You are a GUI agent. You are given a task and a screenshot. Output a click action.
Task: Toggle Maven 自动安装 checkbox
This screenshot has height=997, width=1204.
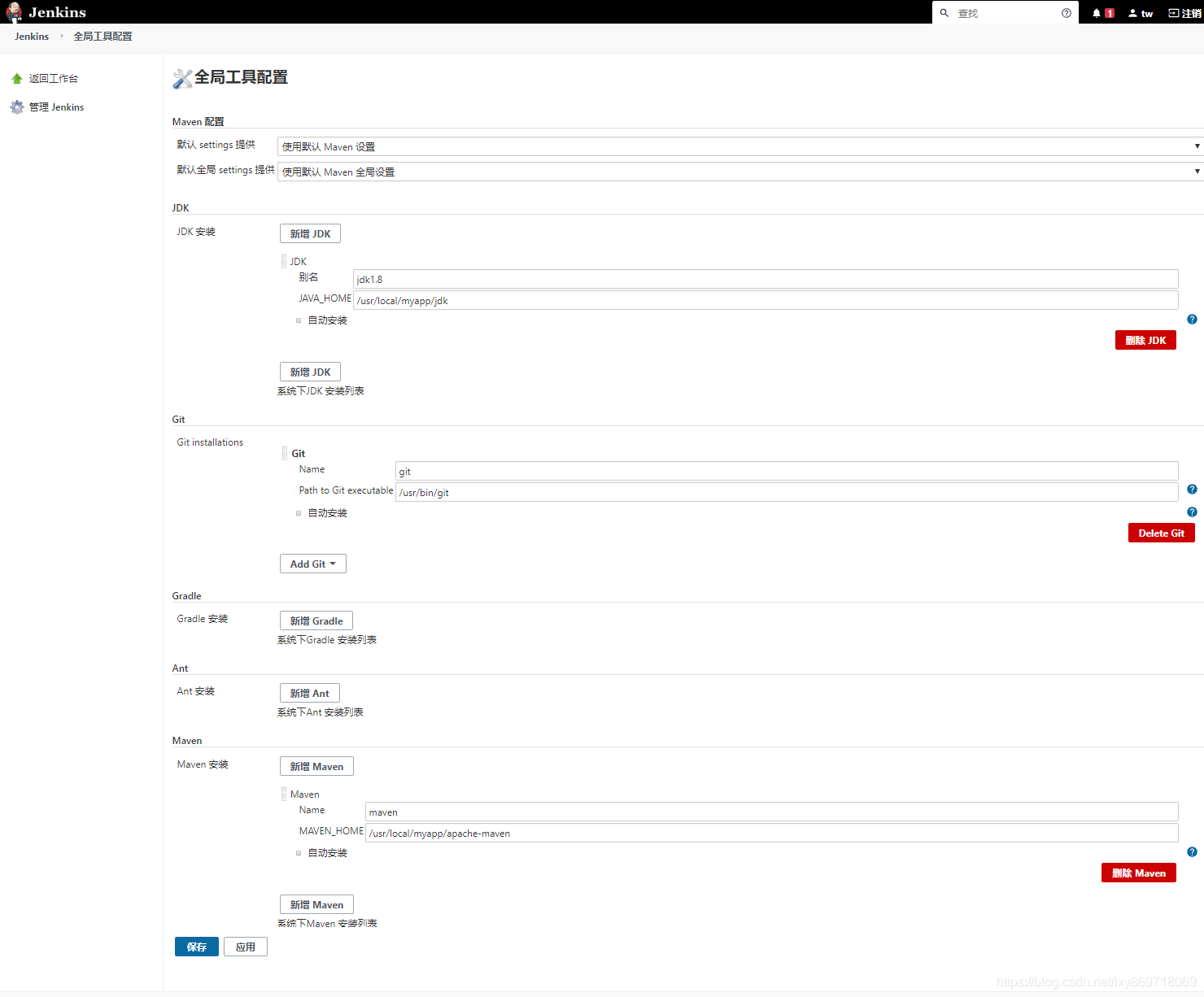click(x=299, y=853)
